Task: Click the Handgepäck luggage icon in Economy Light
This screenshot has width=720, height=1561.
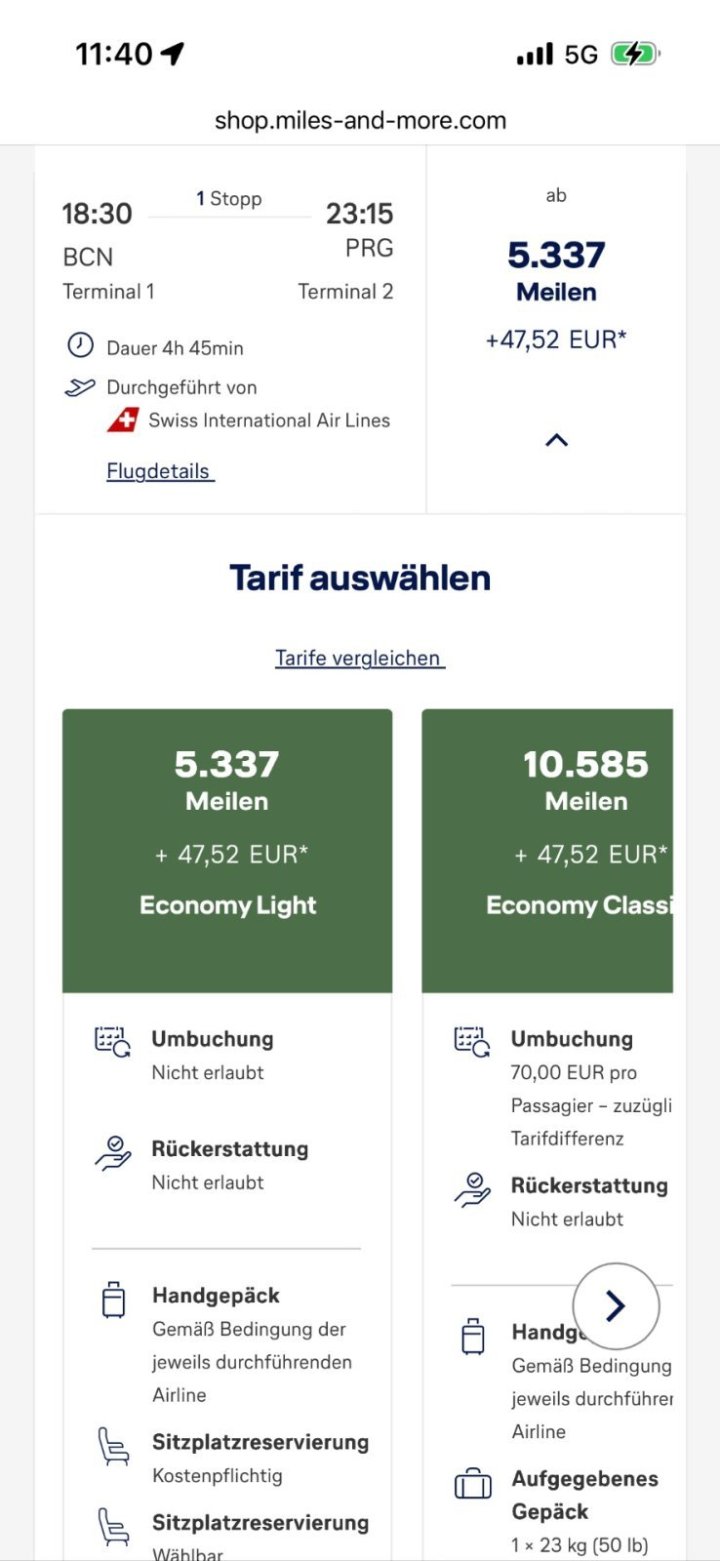Action: click(114, 1300)
